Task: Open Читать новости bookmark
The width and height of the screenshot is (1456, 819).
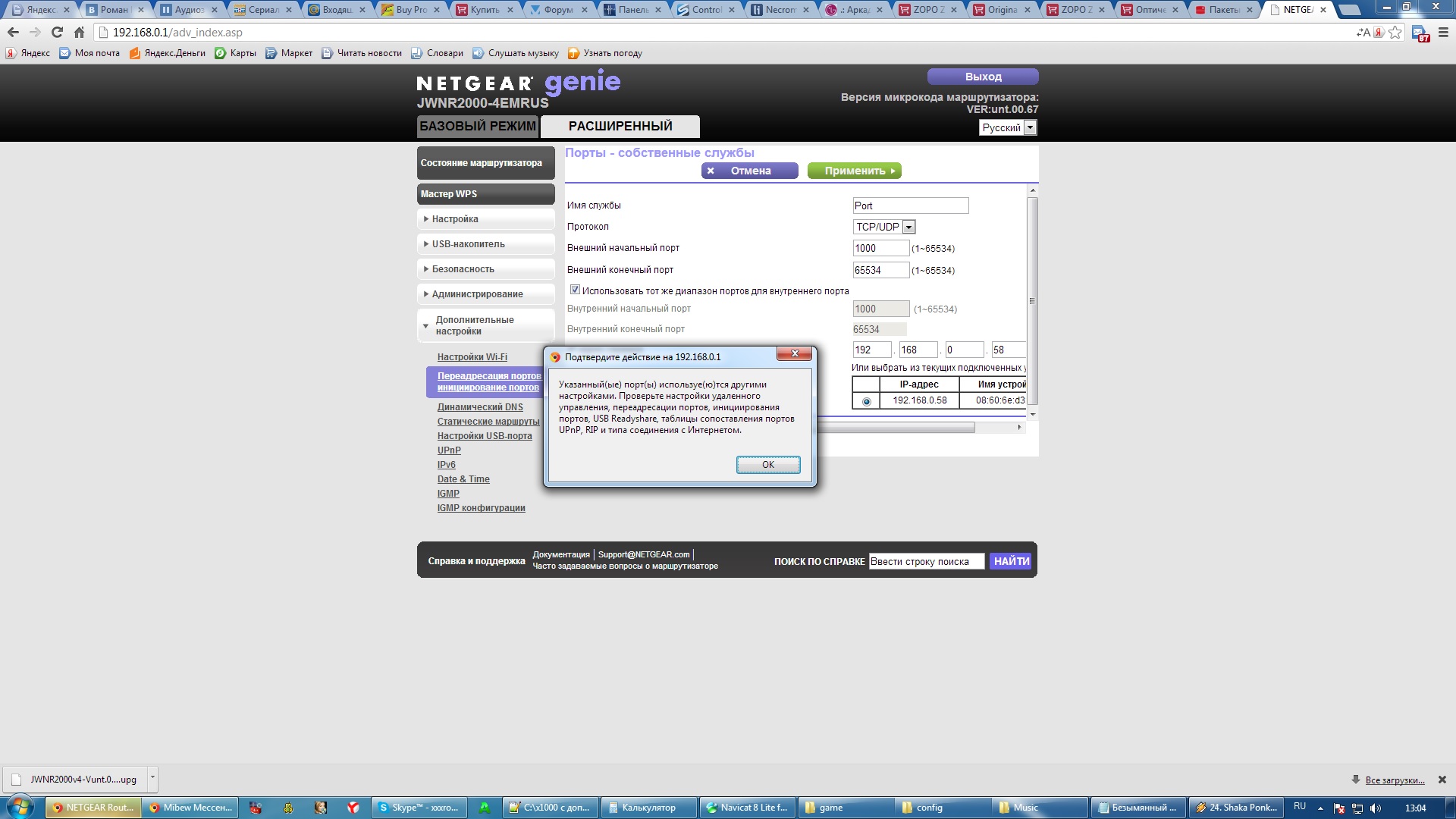Action: pos(362,53)
